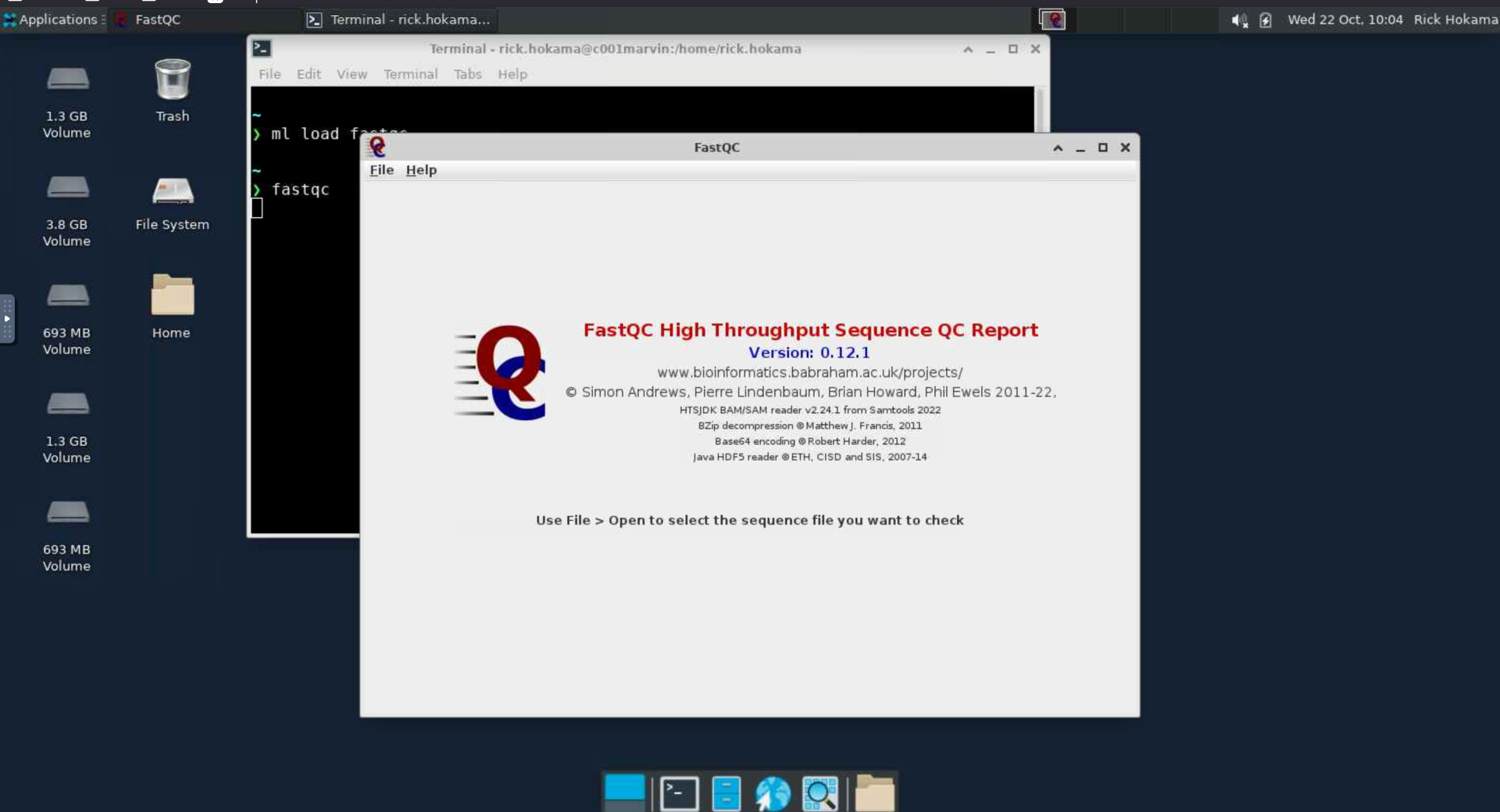
Task: Expand the Applications menu
Action: pos(53,20)
